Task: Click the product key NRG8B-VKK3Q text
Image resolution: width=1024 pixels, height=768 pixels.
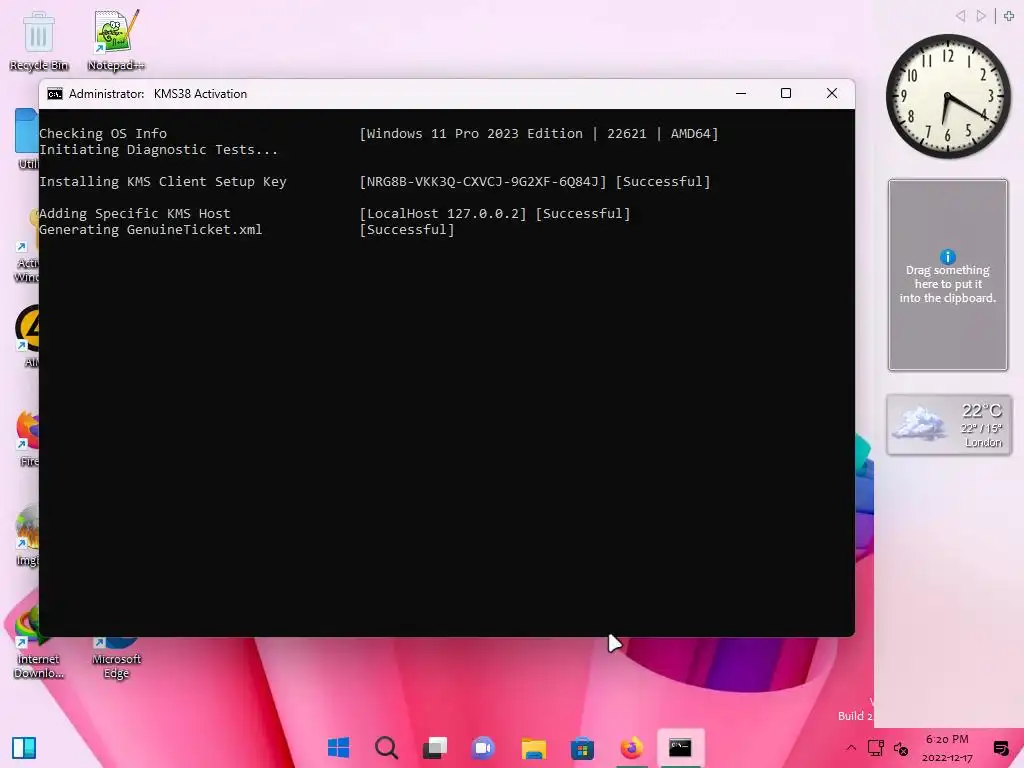Action: 483,182
